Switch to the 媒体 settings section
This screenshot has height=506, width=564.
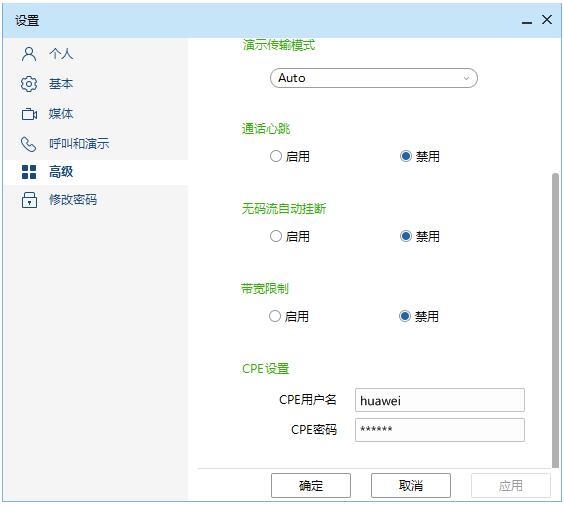click(x=95, y=114)
